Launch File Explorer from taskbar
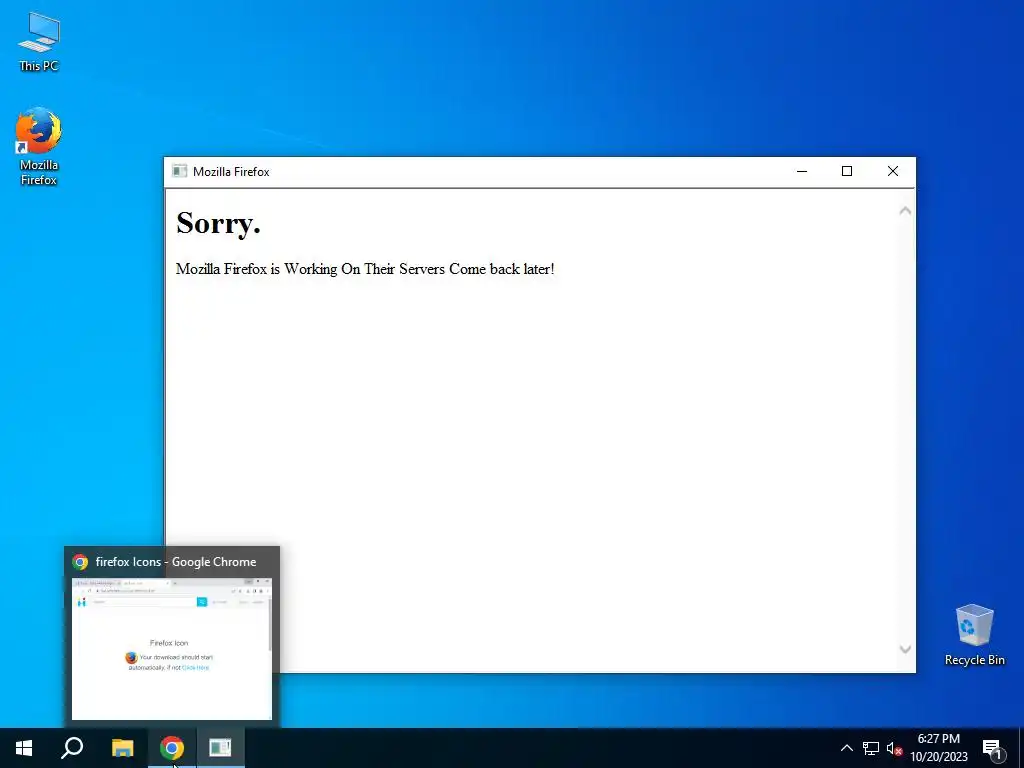 click(x=122, y=748)
